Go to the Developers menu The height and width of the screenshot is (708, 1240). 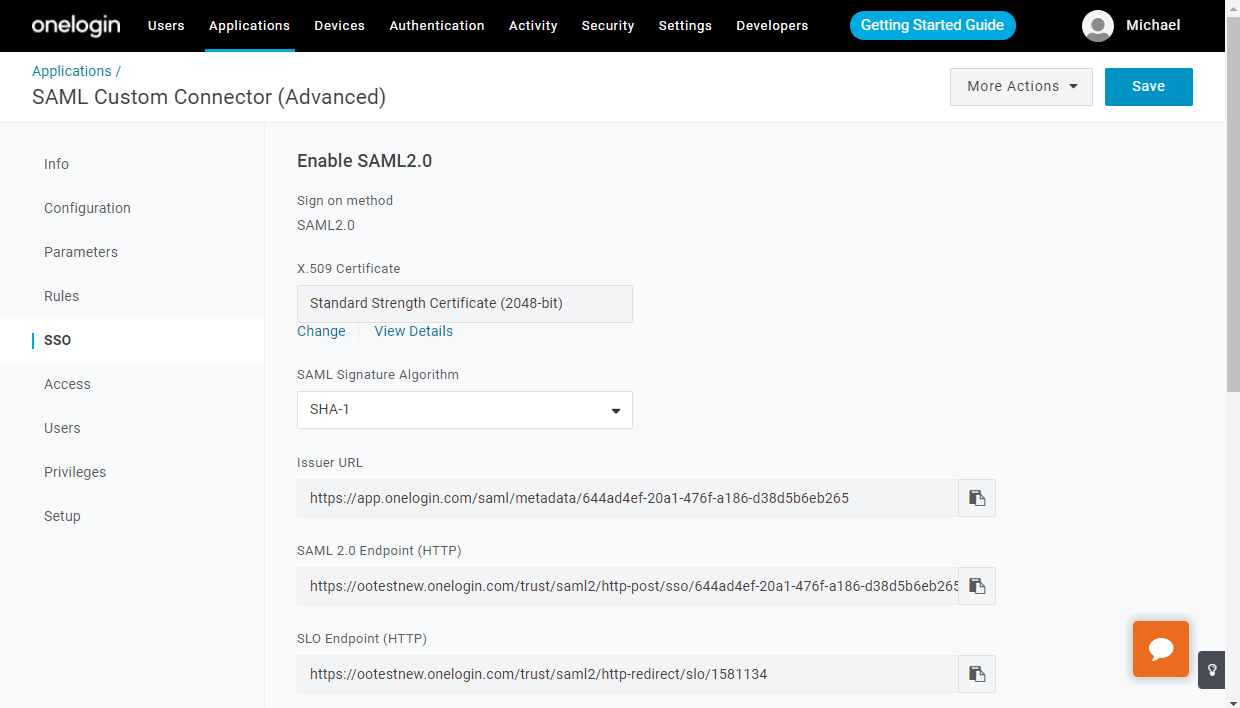tap(772, 26)
